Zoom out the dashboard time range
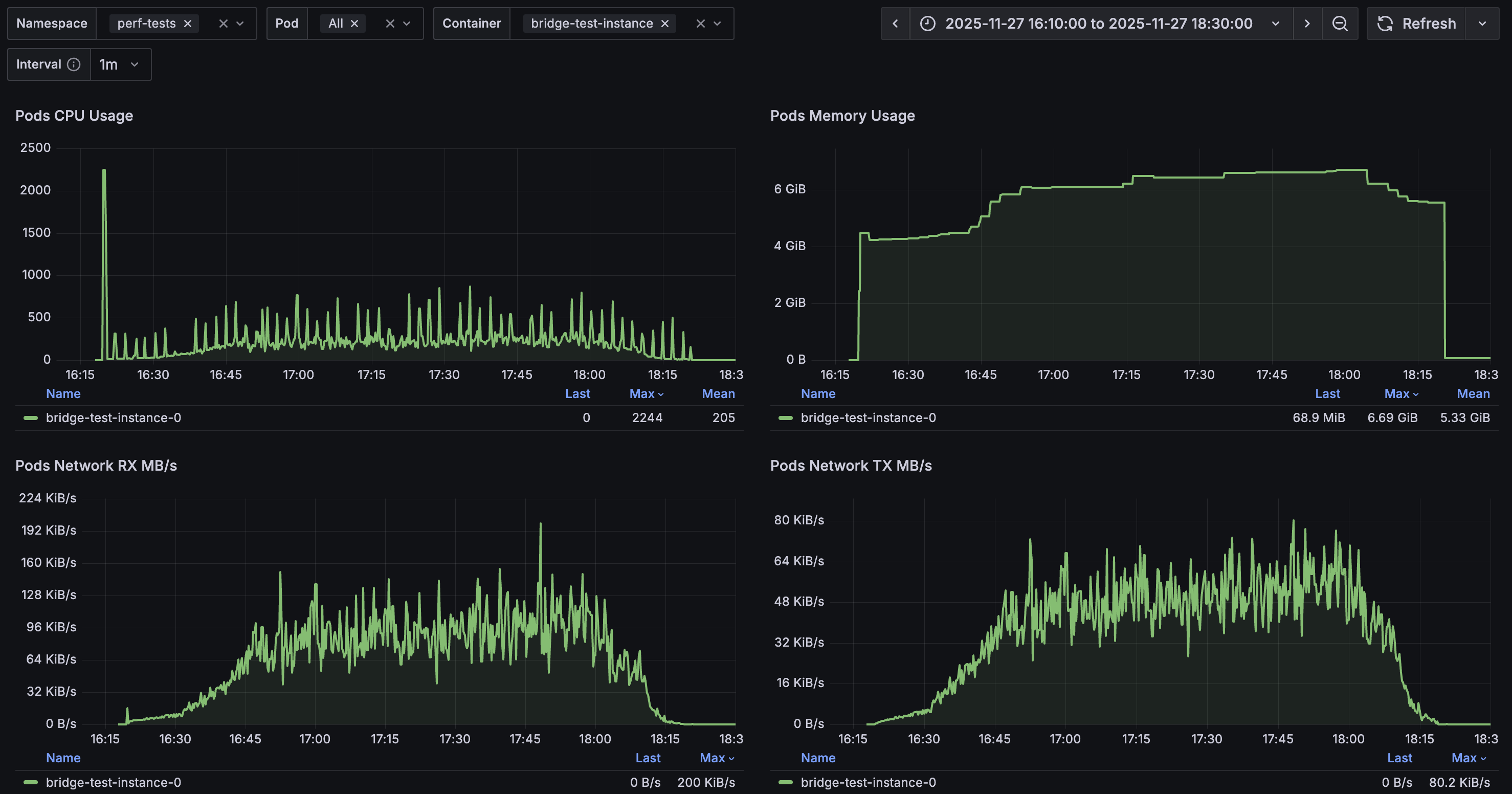Viewport: 1512px width, 794px height. pos(1340,24)
